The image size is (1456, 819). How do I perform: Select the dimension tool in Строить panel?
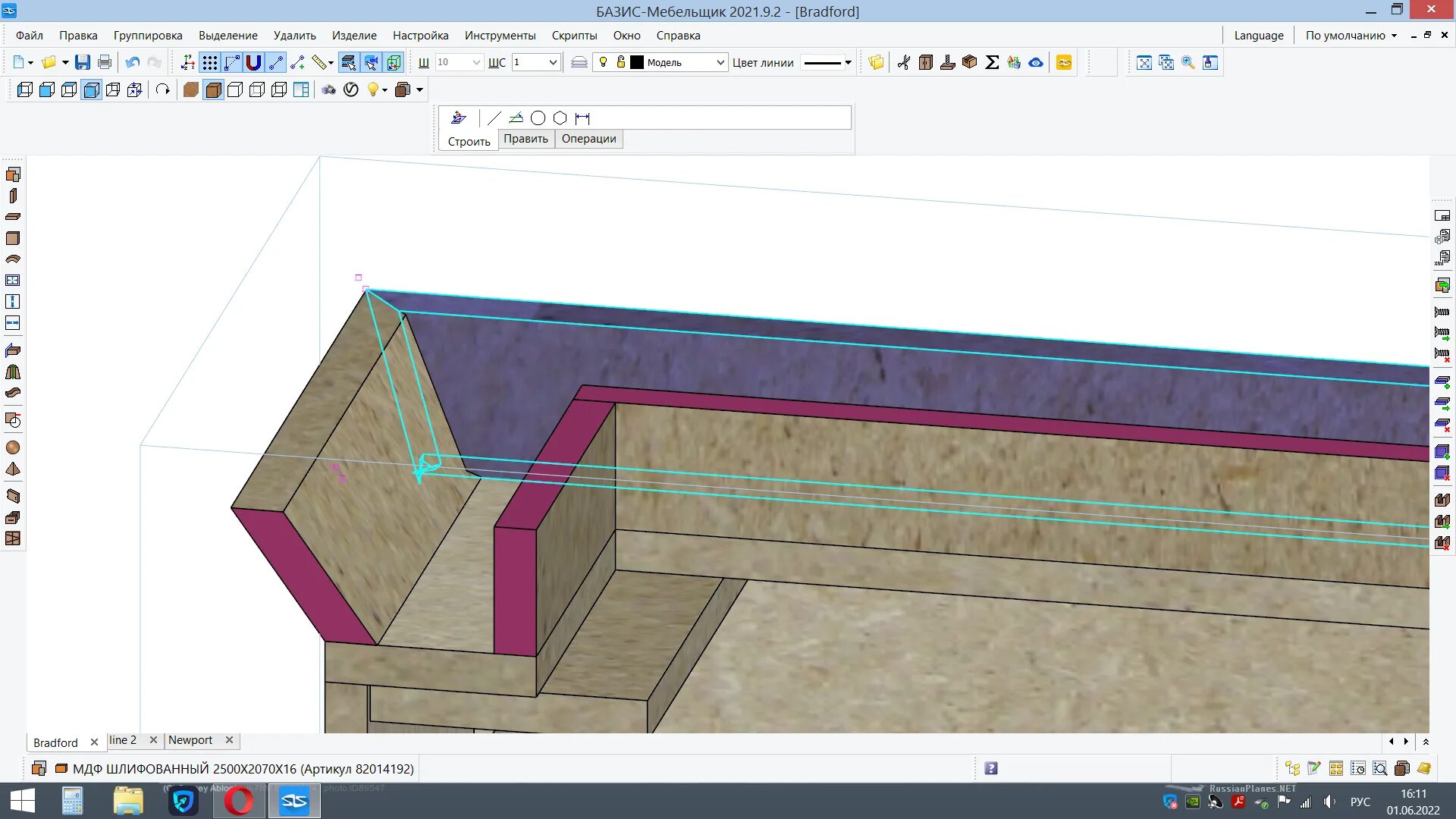[582, 118]
